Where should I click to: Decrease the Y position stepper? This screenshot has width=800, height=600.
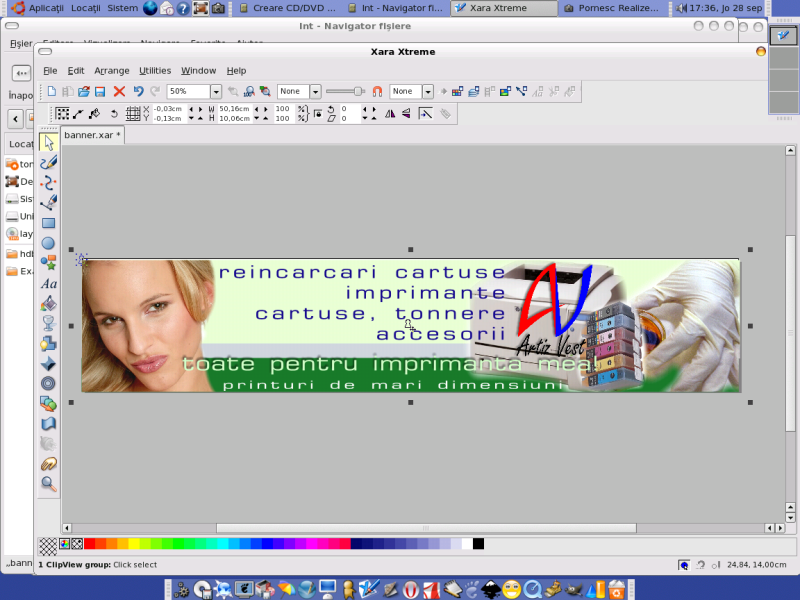[x=191, y=118]
